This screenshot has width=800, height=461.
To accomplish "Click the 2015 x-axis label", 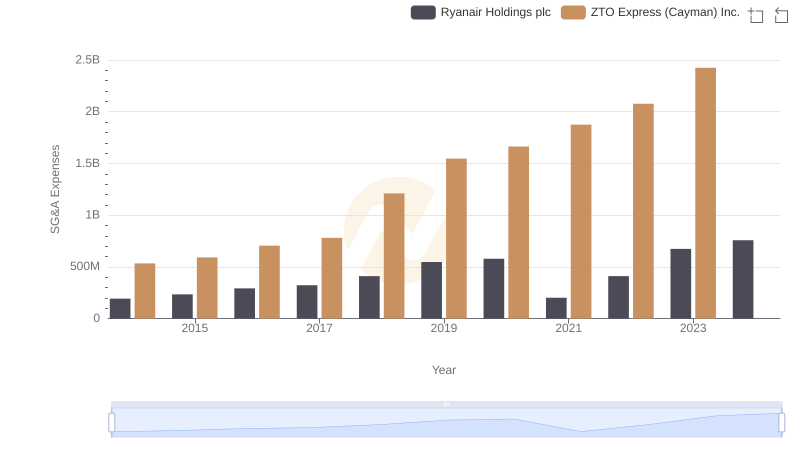I will (x=195, y=328).
